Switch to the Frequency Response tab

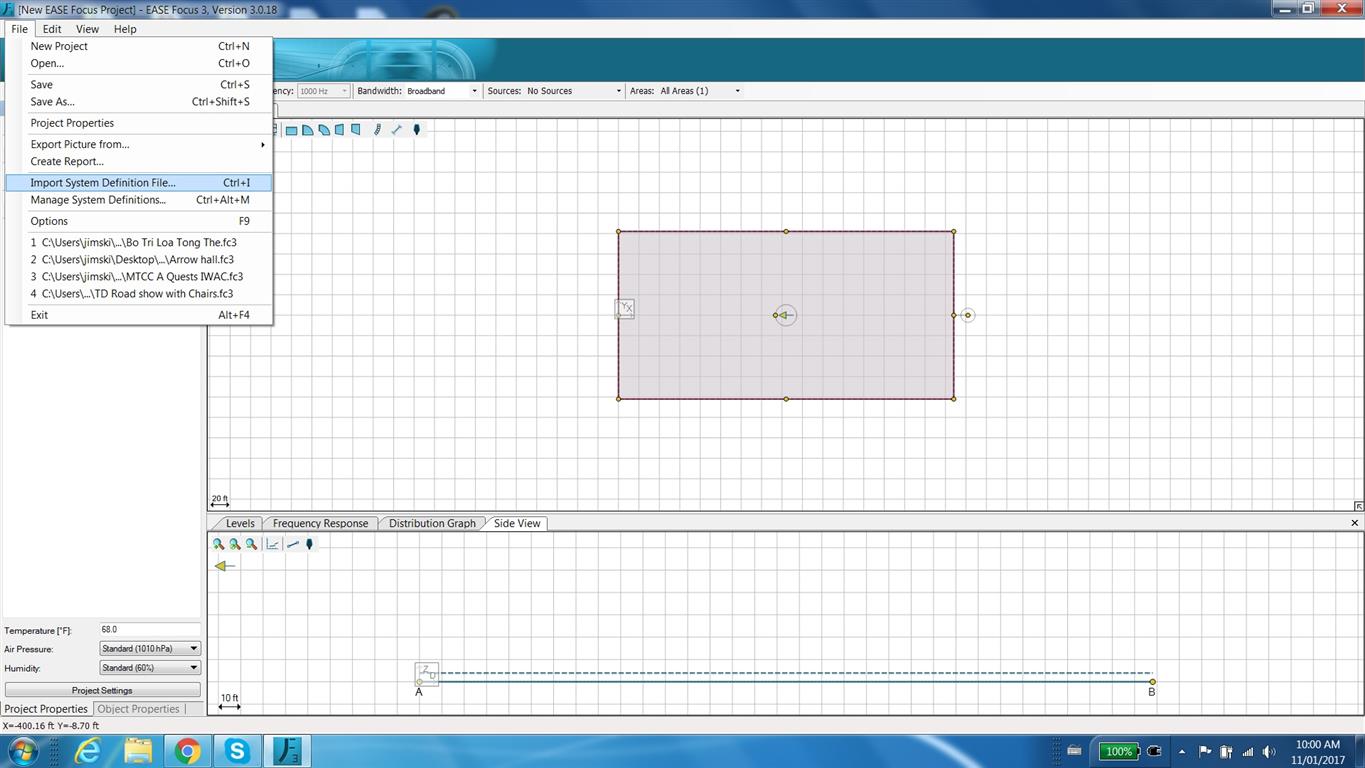[320, 523]
